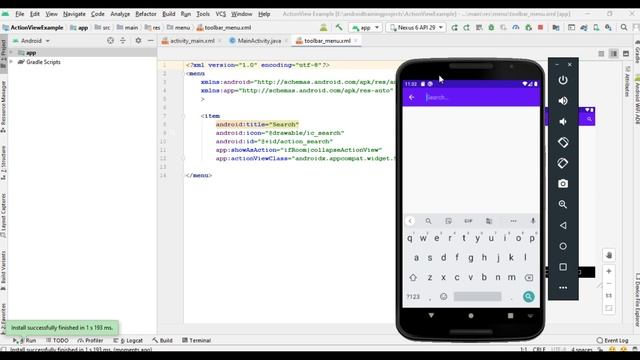Open the Logcat tool window
The width and height of the screenshot is (640, 360).
pos(128,340)
